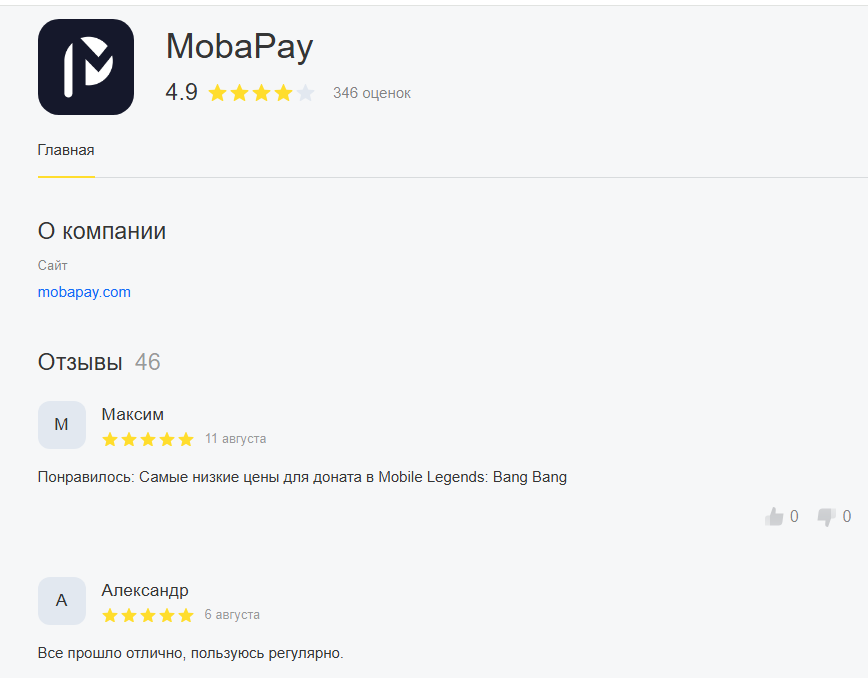Image resolution: width=868 pixels, height=678 pixels.
Task: Open the Главная tab
Action: (x=66, y=150)
